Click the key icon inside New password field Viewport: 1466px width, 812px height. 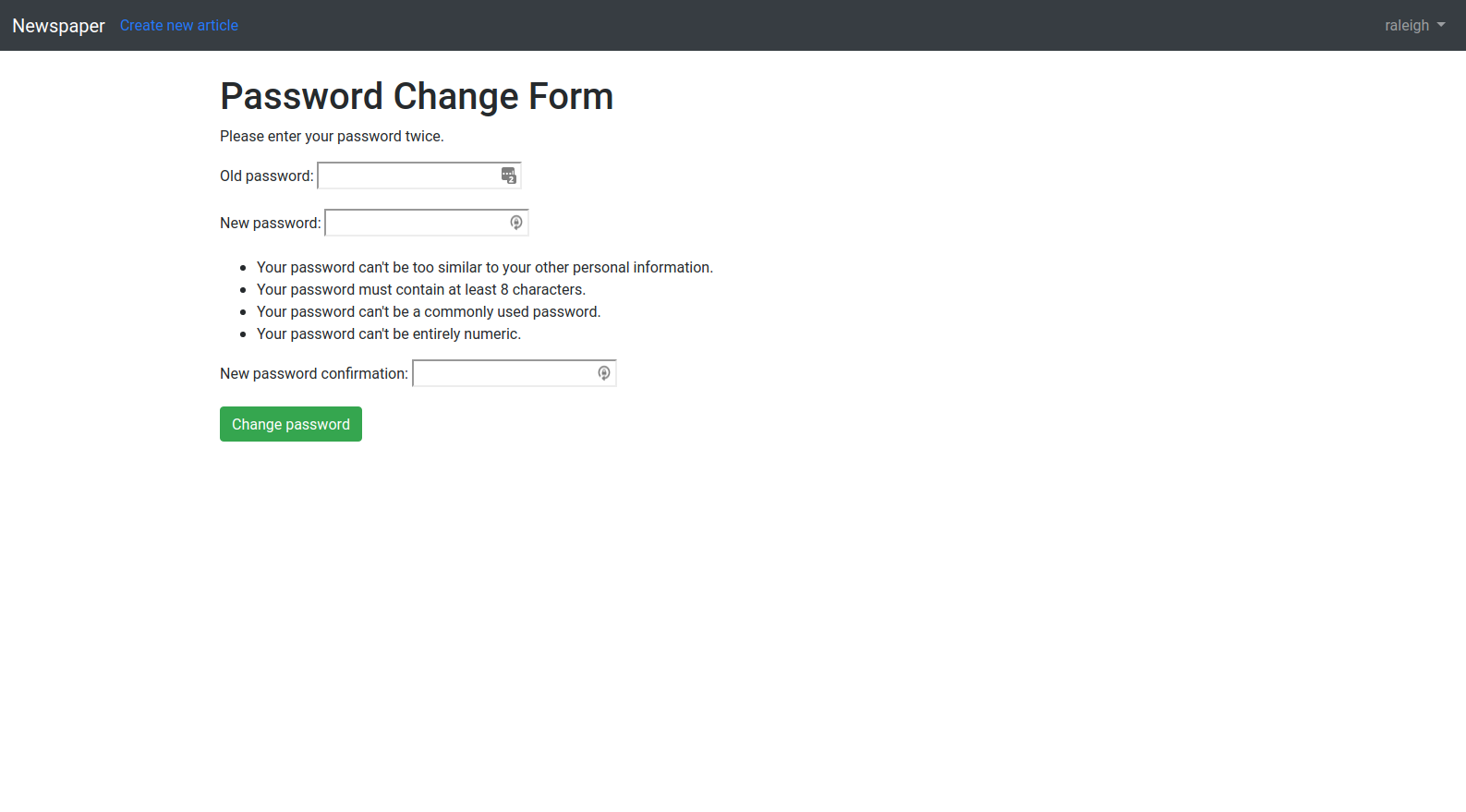516,223
